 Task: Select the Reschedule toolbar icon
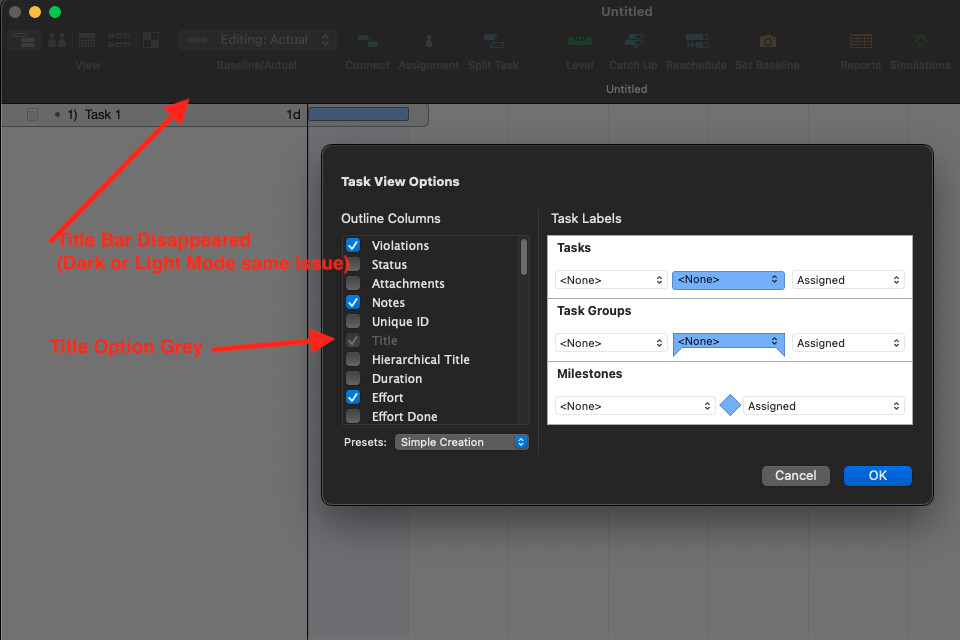tap(696, 42)
